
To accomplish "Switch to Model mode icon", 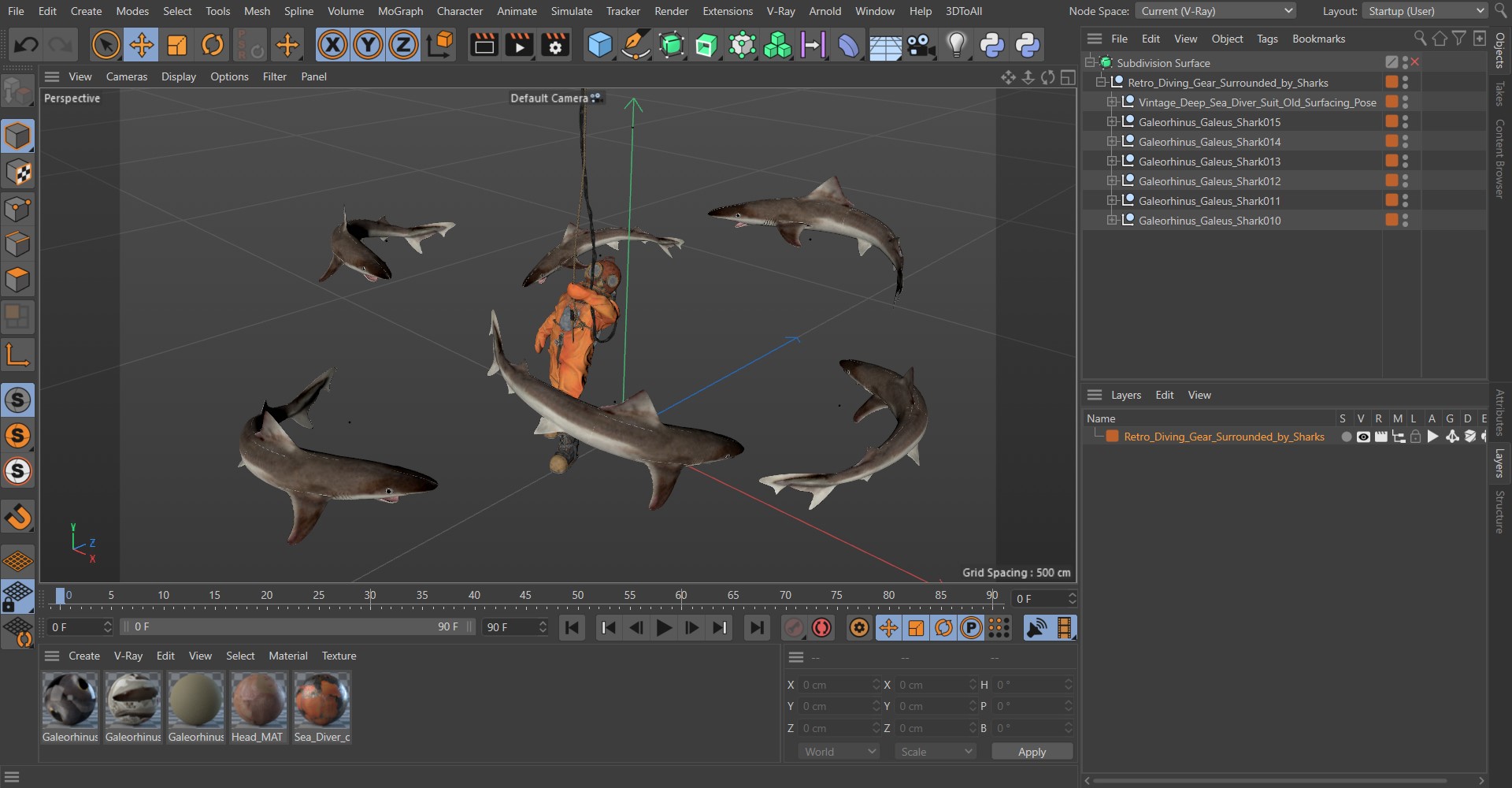I will pyautogui.click(x=17, y=136).
